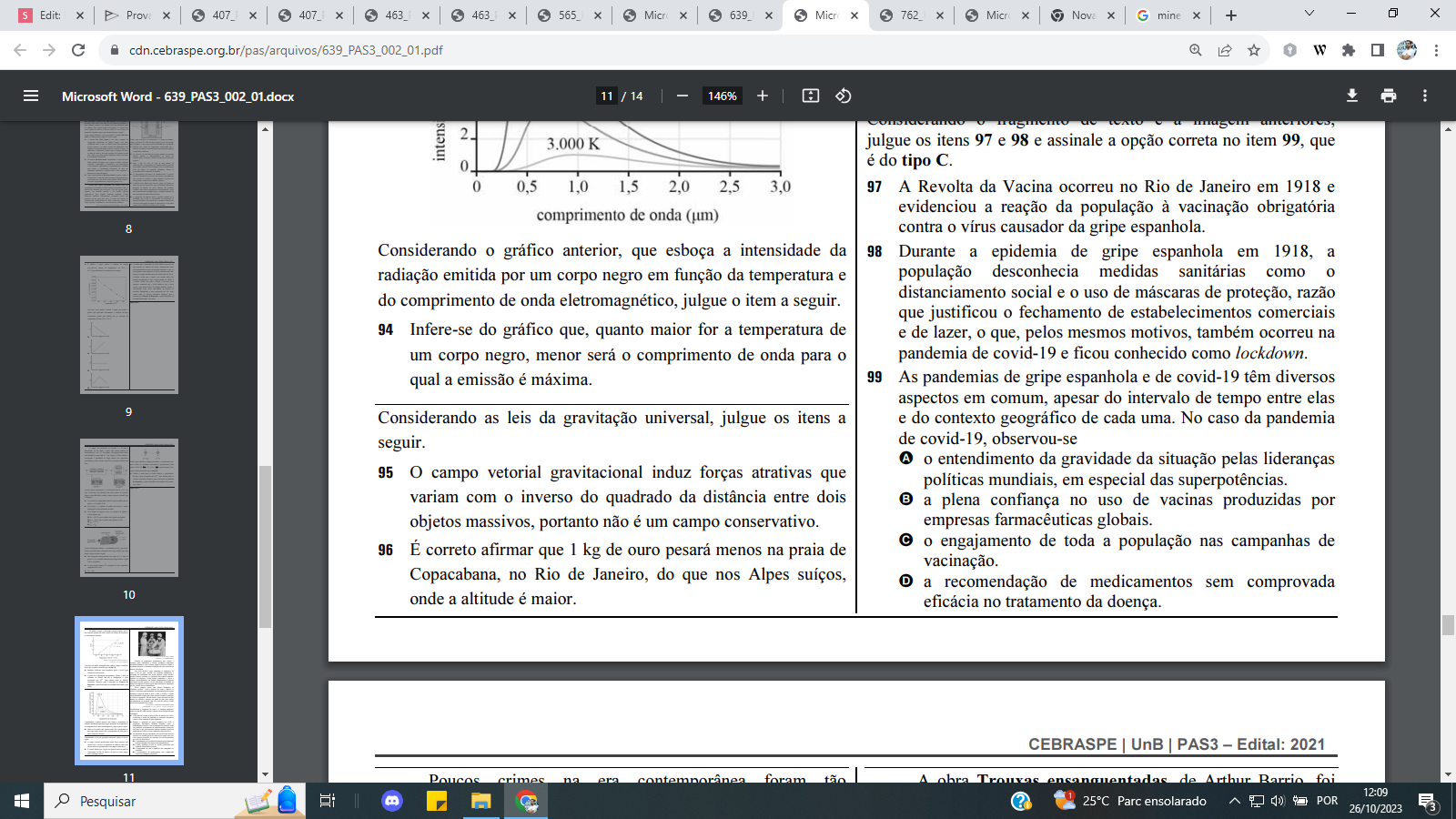Image resolution: width=1456 pixels, height=819 pixels.
Task: Click the thumbnail panel scrollbar
Action: [x=265, y=546]
